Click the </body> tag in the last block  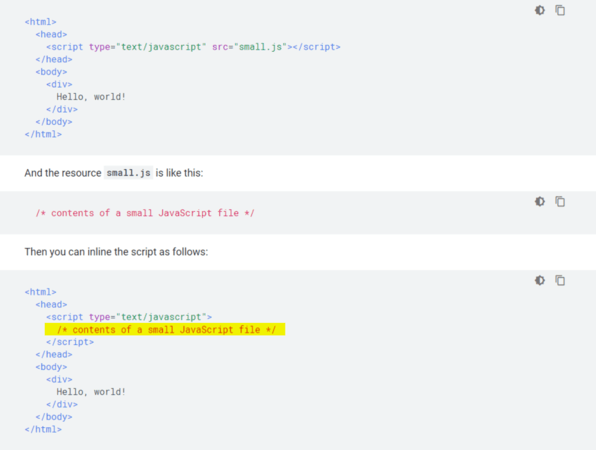click(x=54, y=417)
